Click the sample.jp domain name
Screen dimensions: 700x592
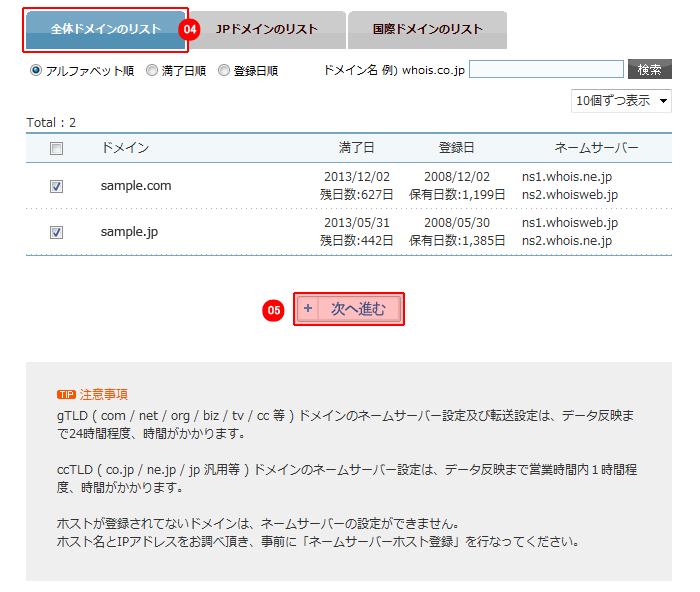129,232
